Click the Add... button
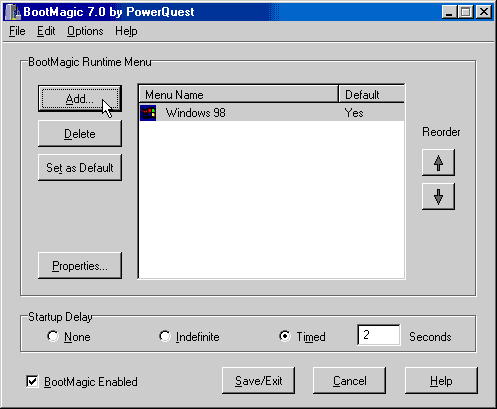Viewport: 497px width, 409px height. (x=80, y=99)
